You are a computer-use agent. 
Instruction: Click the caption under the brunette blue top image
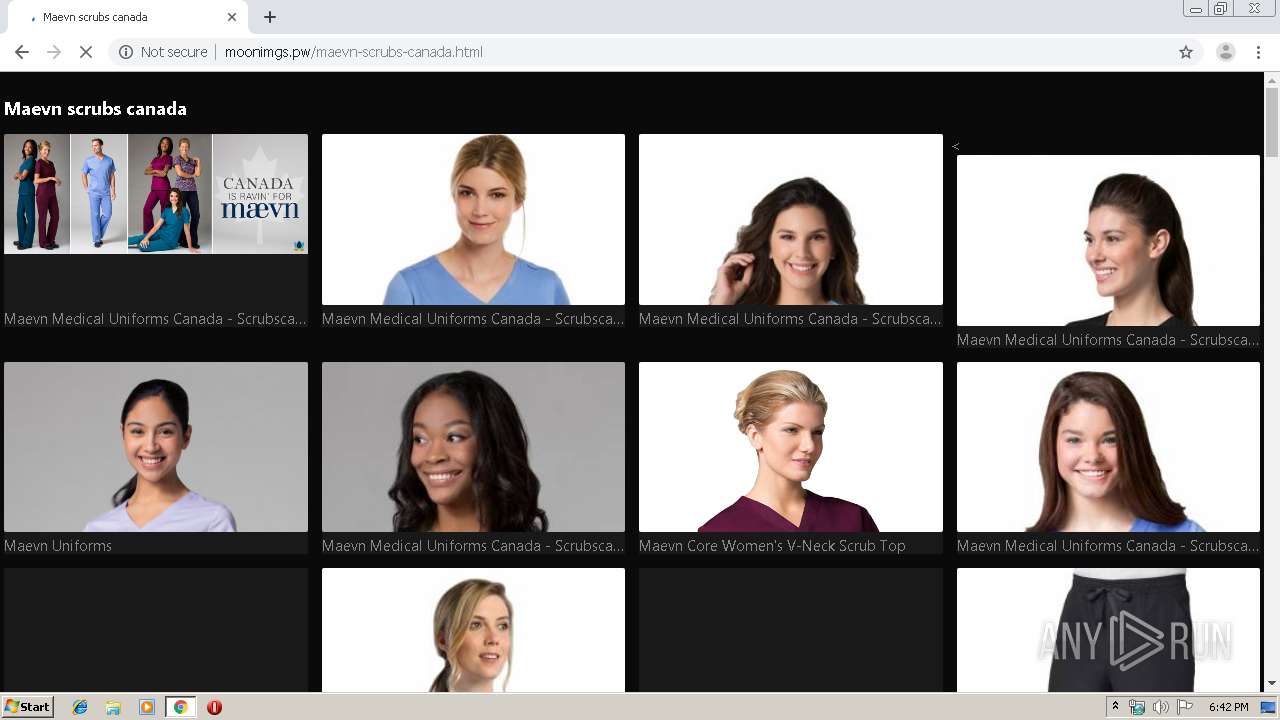(x=1108, y=546)
